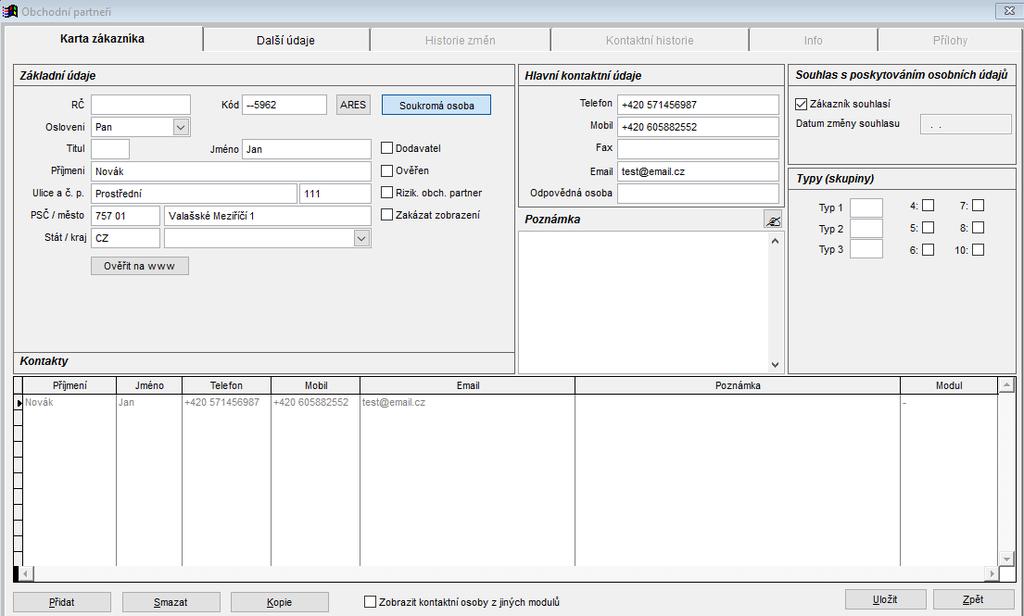Click the Jméno field containing Jan
Viewport: 1024px width, 616px height.
coord(306,149)
